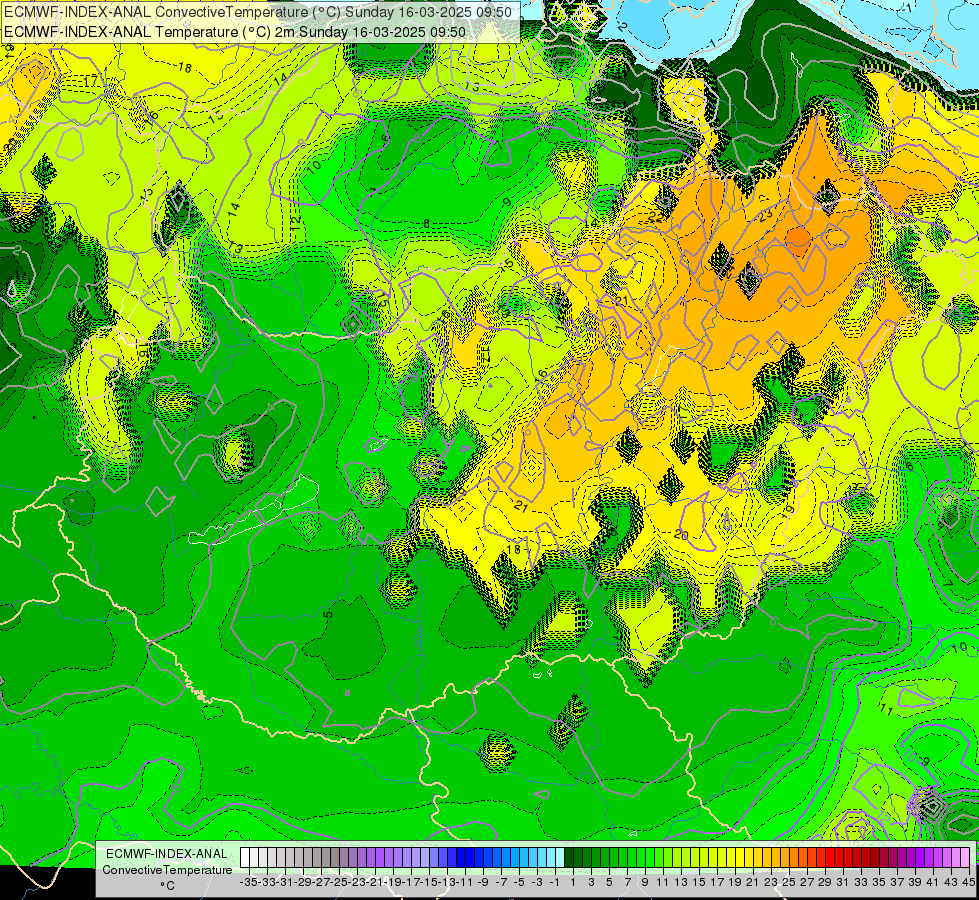The image size is (979, 900).
Task: Click the -19 legend scale value
Action: [393, 882]
